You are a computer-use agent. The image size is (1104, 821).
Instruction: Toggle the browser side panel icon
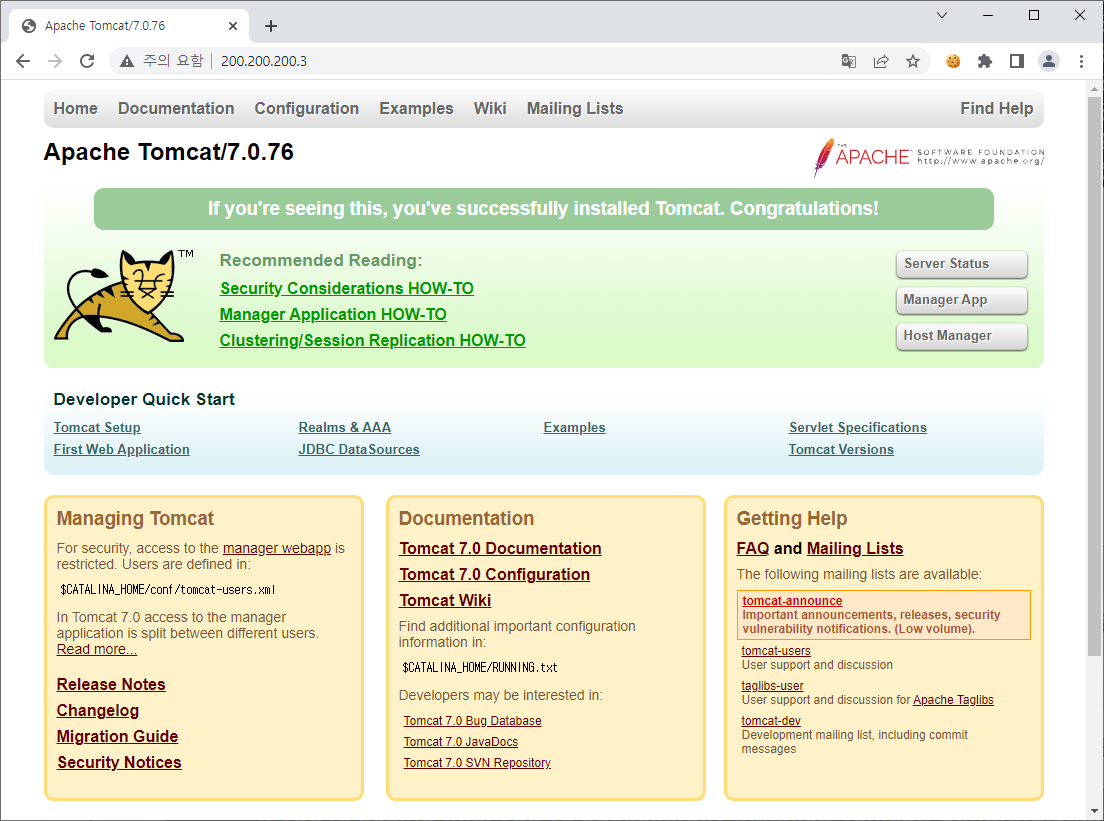[x=1017, y=61]
